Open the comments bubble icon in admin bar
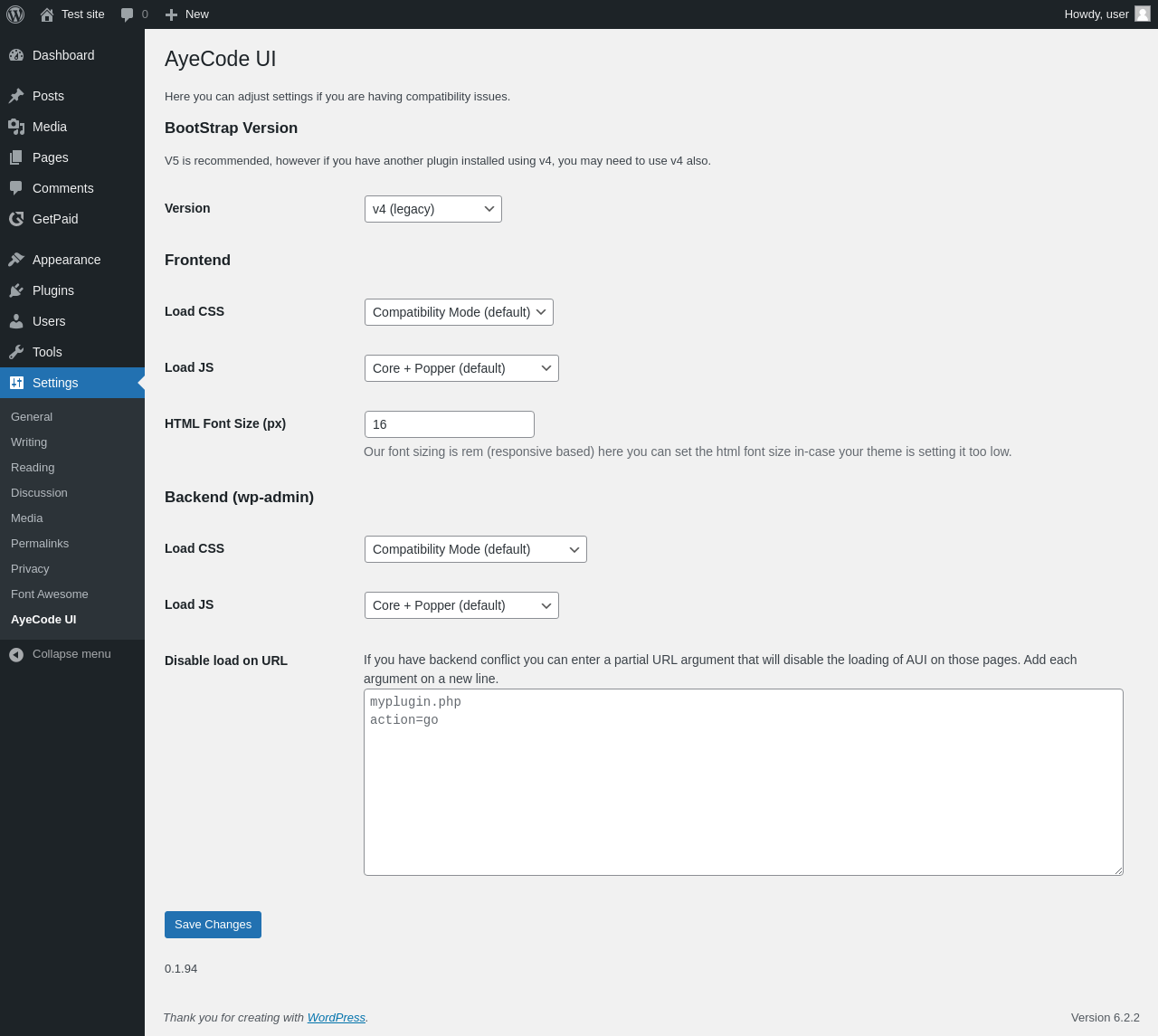The height and width of the screenshot is (1036, 1158). [x=128, y=14]
